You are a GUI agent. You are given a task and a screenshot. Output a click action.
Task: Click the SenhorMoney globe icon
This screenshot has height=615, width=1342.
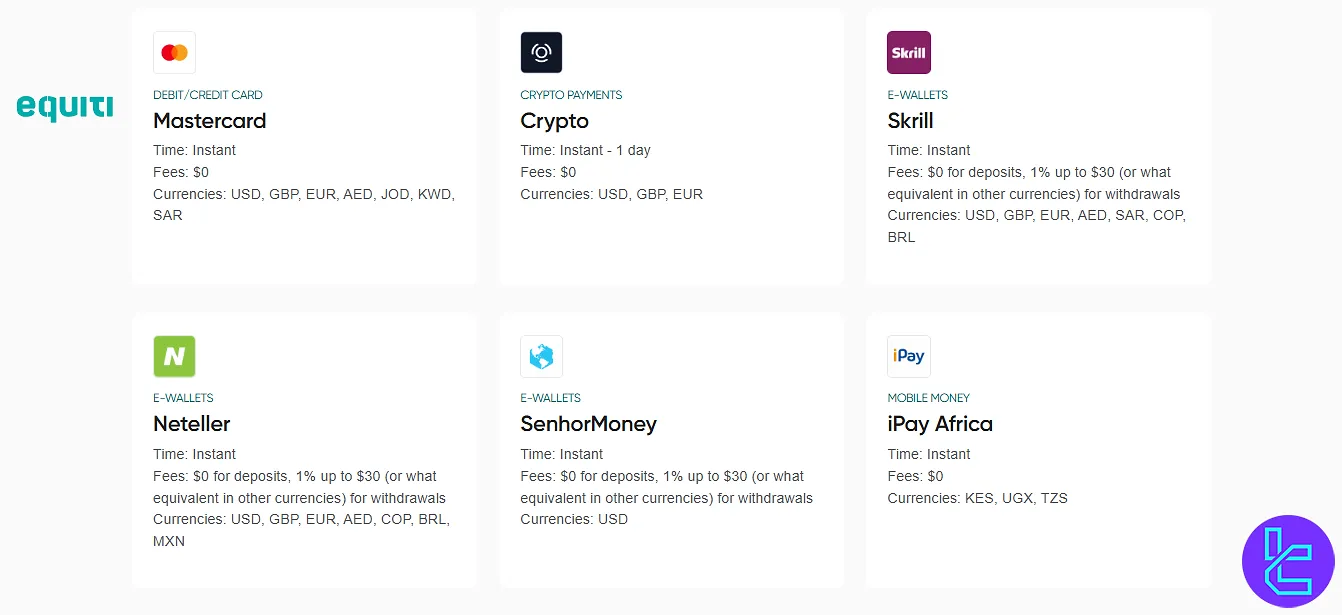click(541, 355)
